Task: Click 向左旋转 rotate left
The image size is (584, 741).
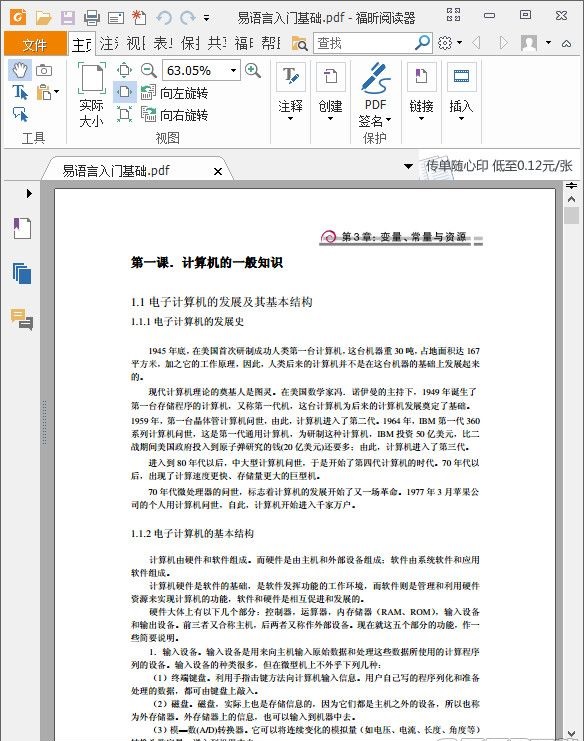Action: (x=174, y=93)
